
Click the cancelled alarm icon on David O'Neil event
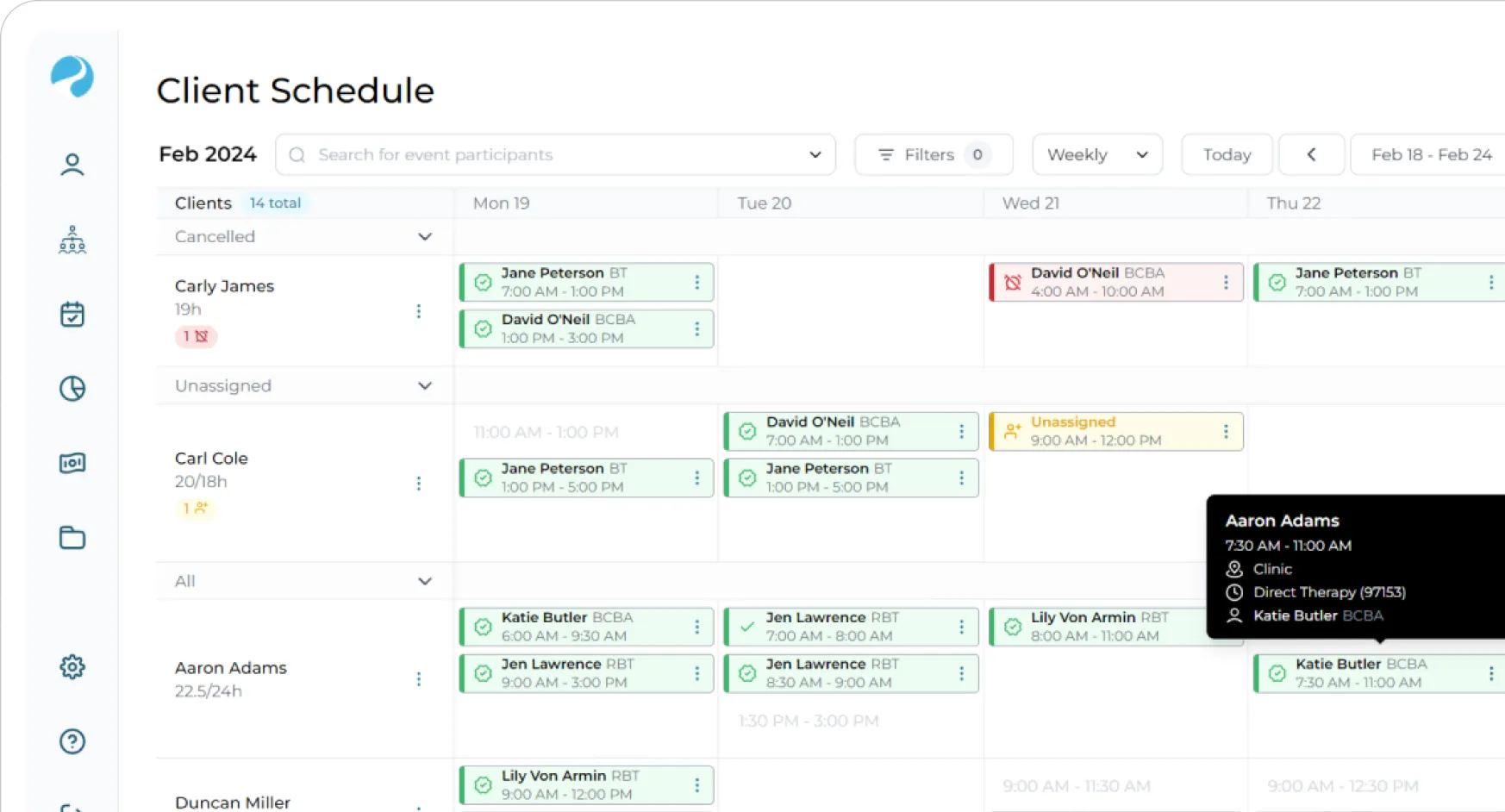point(1013,282)
